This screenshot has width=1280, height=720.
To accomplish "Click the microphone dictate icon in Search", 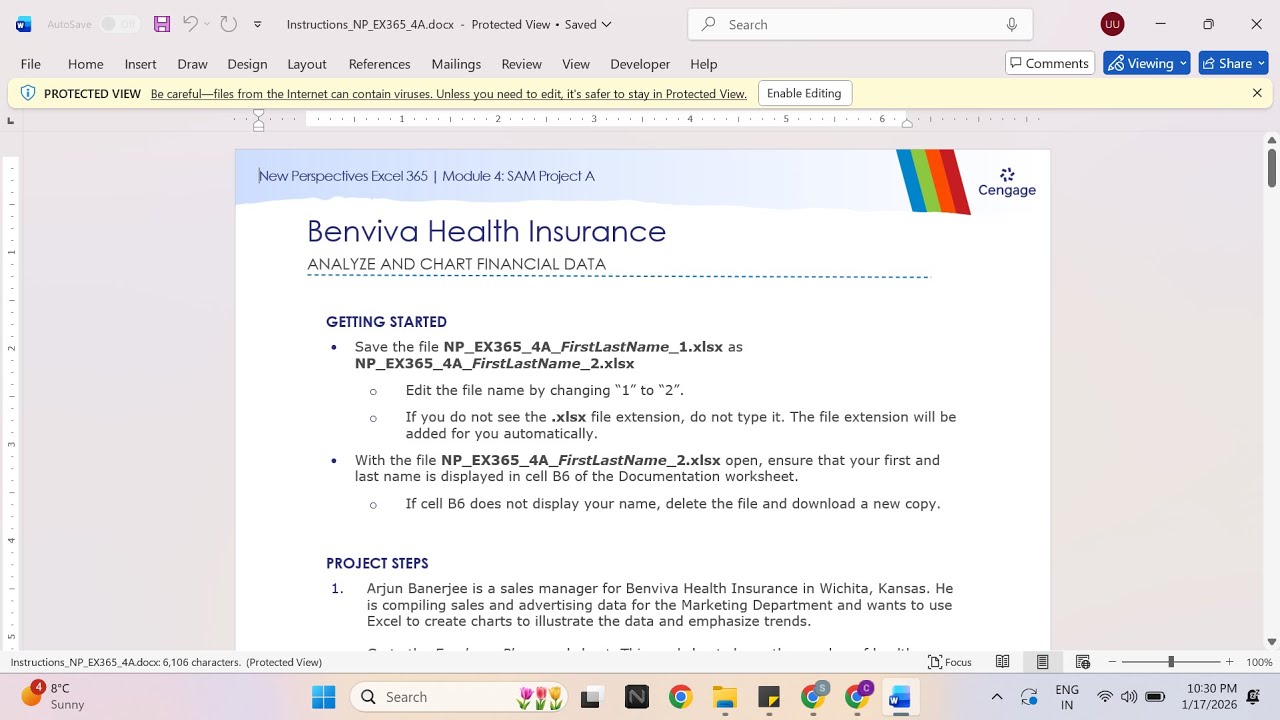I will pyautogui.click(x=1012, y=24).
